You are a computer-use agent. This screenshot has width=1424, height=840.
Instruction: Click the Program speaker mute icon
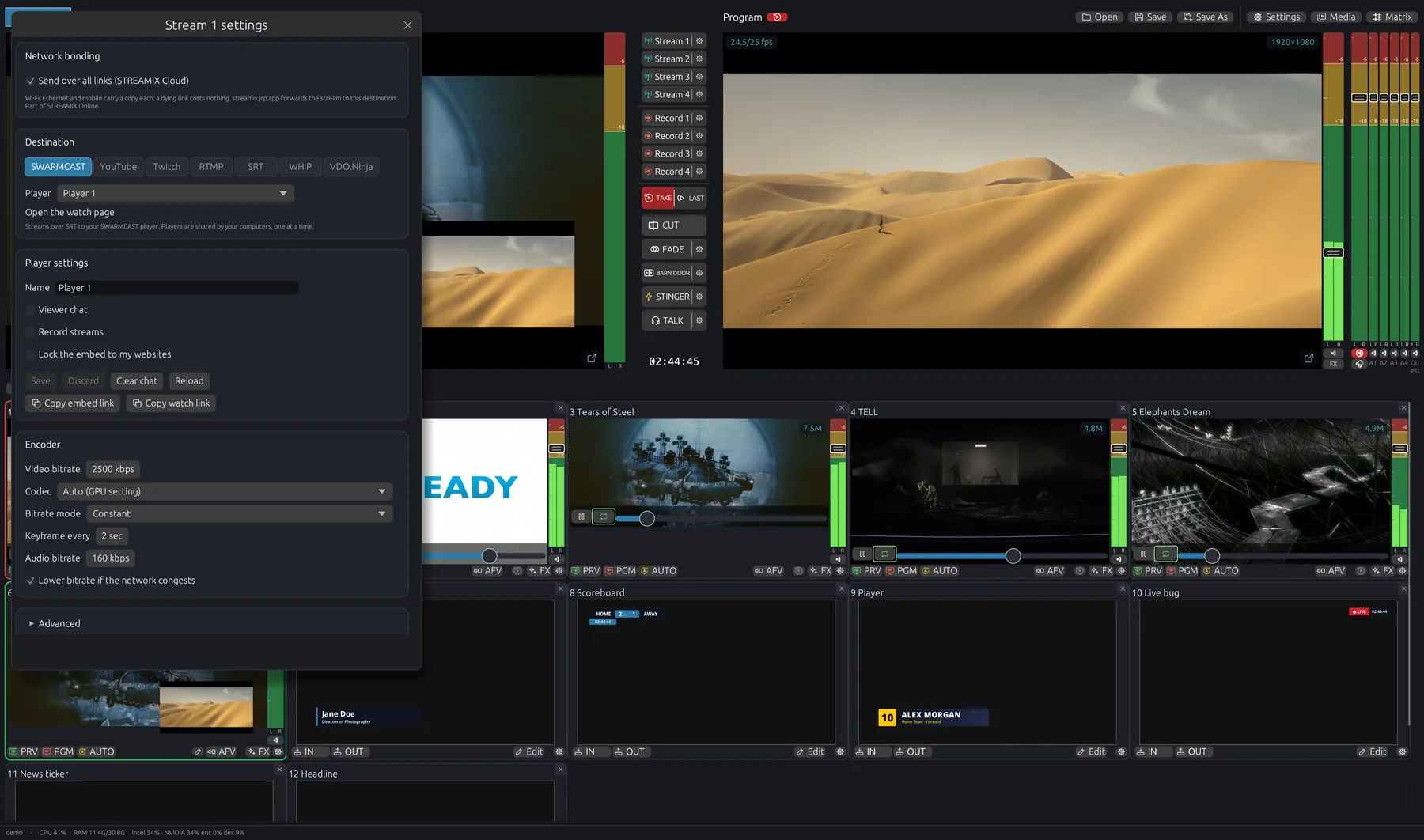pyautogui.click(x=1333, y=354)
